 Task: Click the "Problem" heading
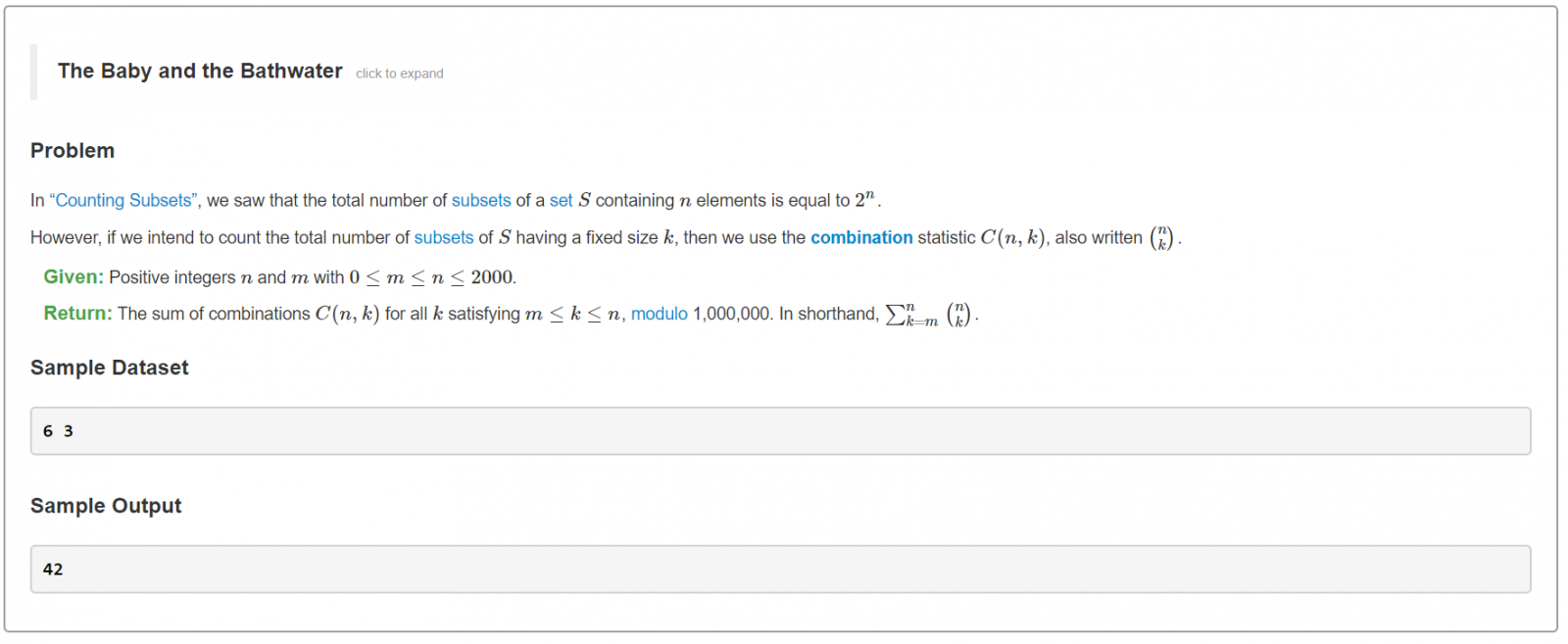(73, 151)
